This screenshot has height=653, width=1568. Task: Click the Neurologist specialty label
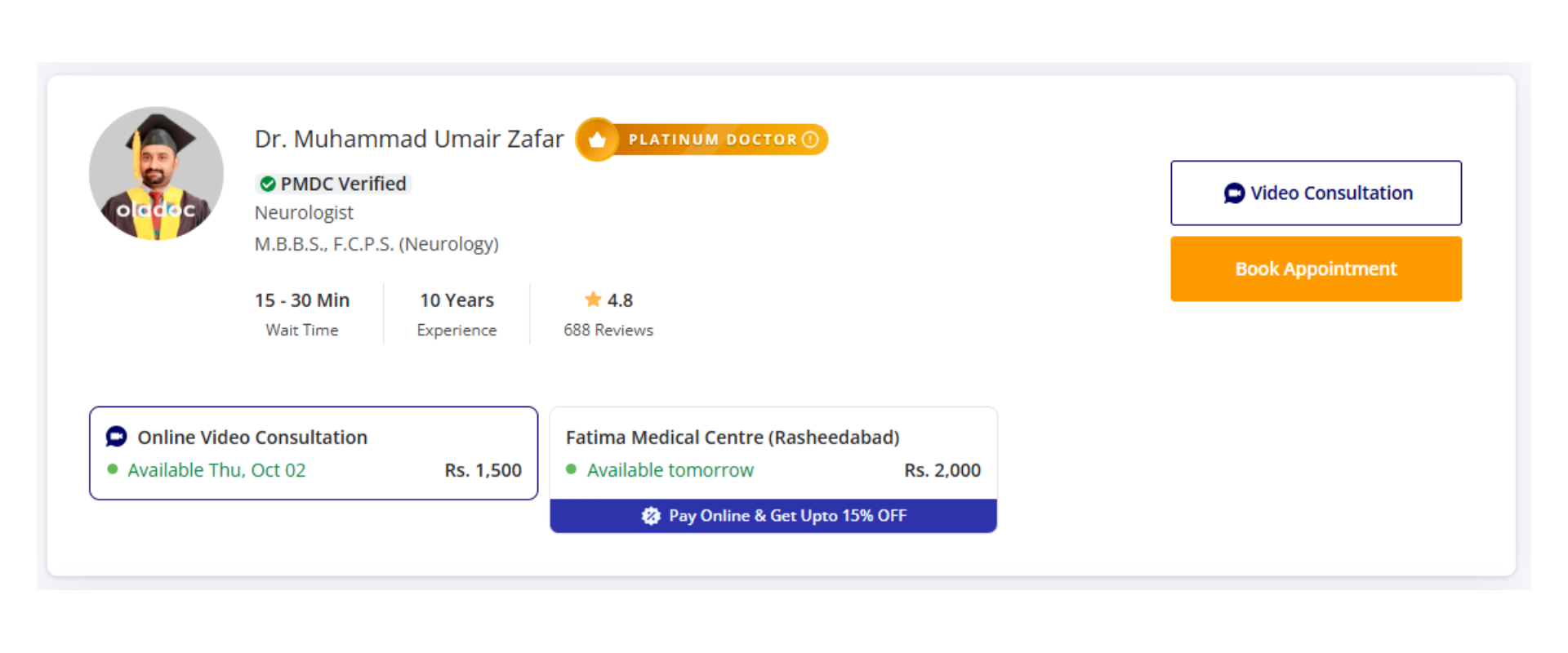pyautogui.click(x=304, y=213)
